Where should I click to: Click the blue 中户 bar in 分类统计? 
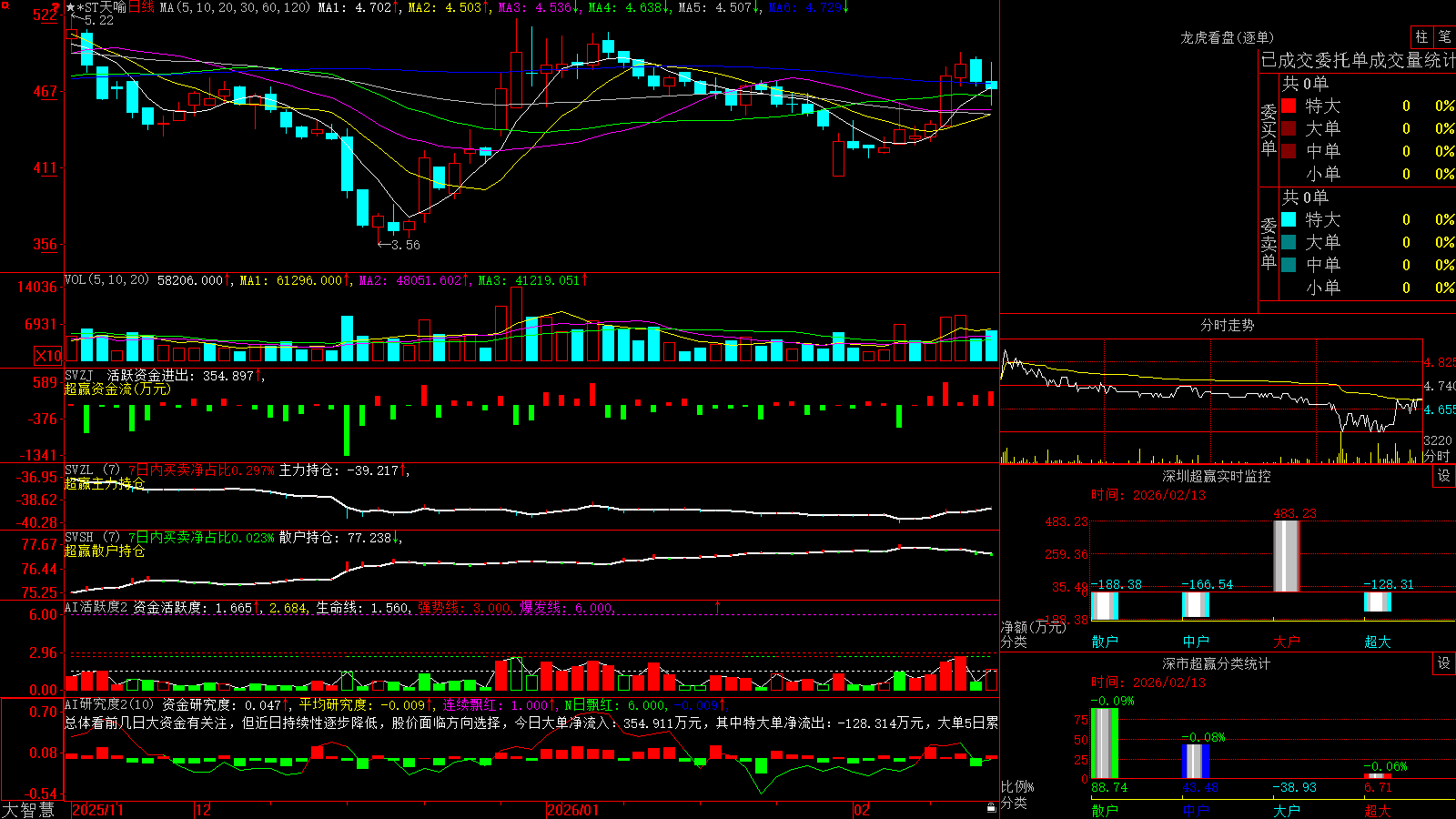(1196, 762)
